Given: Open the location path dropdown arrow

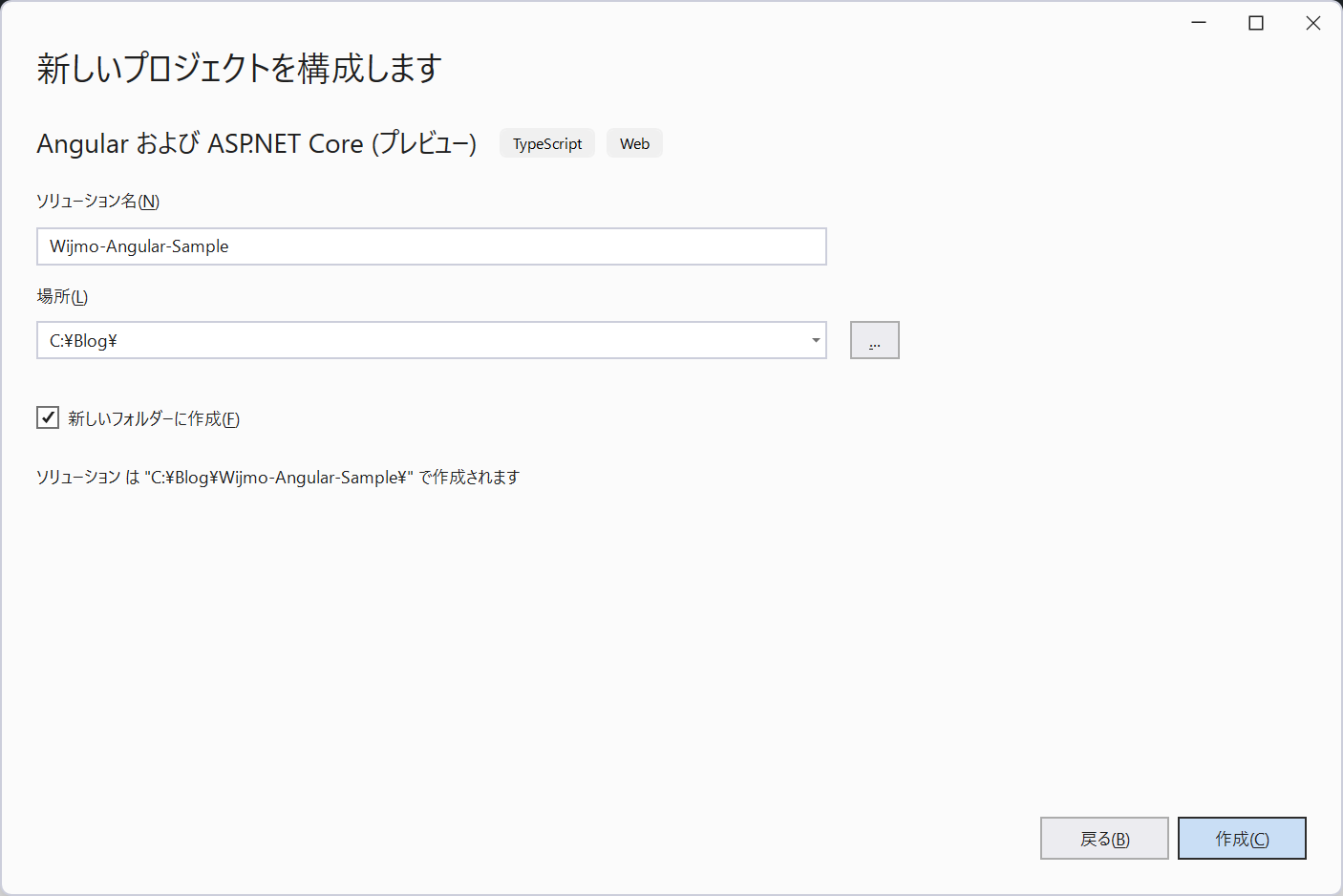Looking at the screenshot, I should coord(816,340).
